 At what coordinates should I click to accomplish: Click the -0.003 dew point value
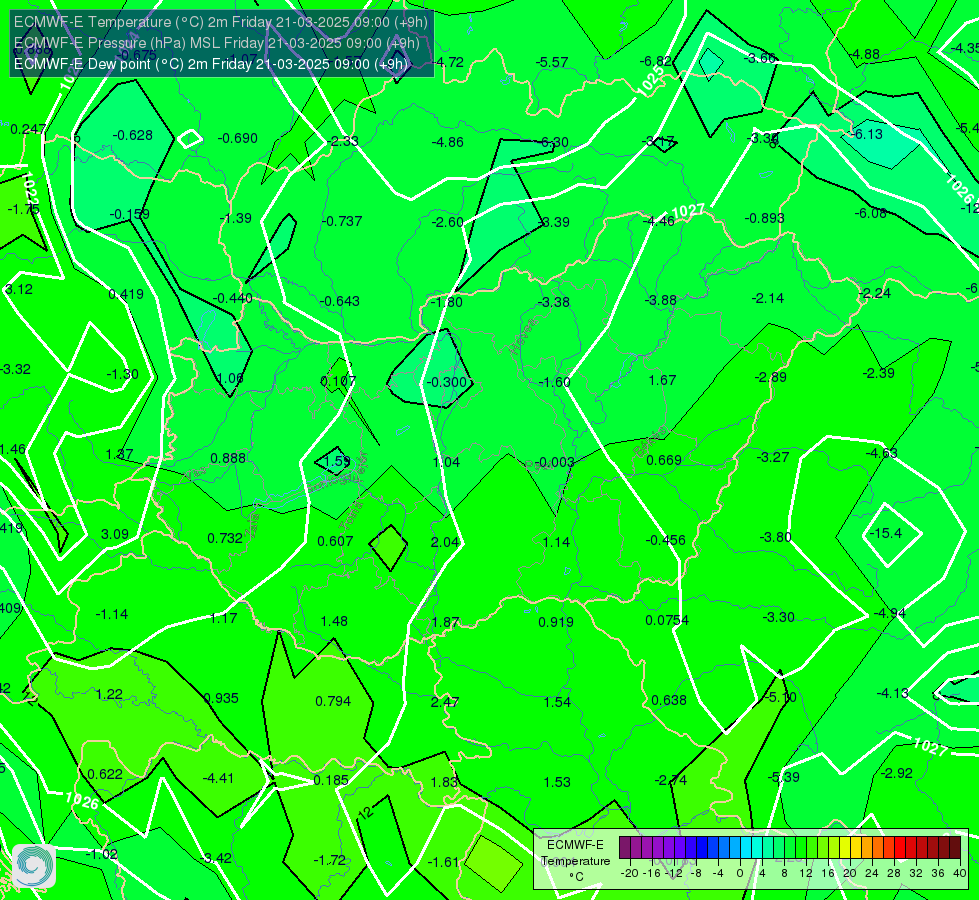tap(554, 462)
